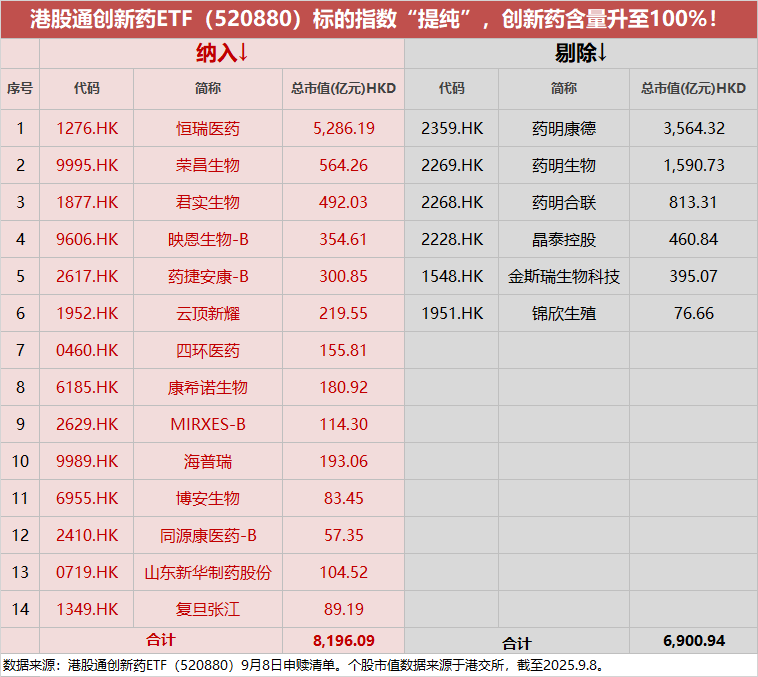Click code cell 2629.HK

point(87,424)
